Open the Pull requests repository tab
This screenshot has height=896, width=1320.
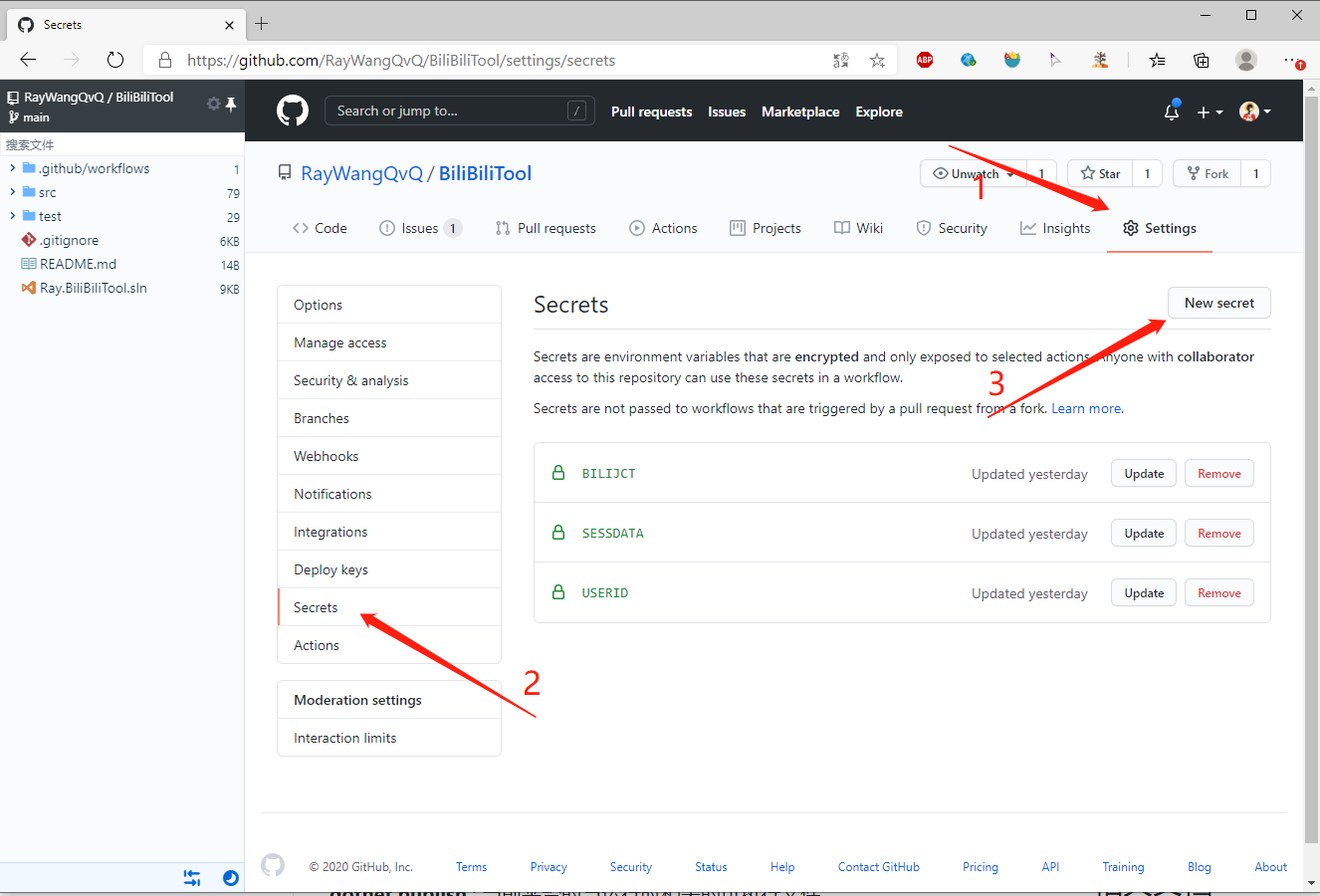[x=546, y=228]
